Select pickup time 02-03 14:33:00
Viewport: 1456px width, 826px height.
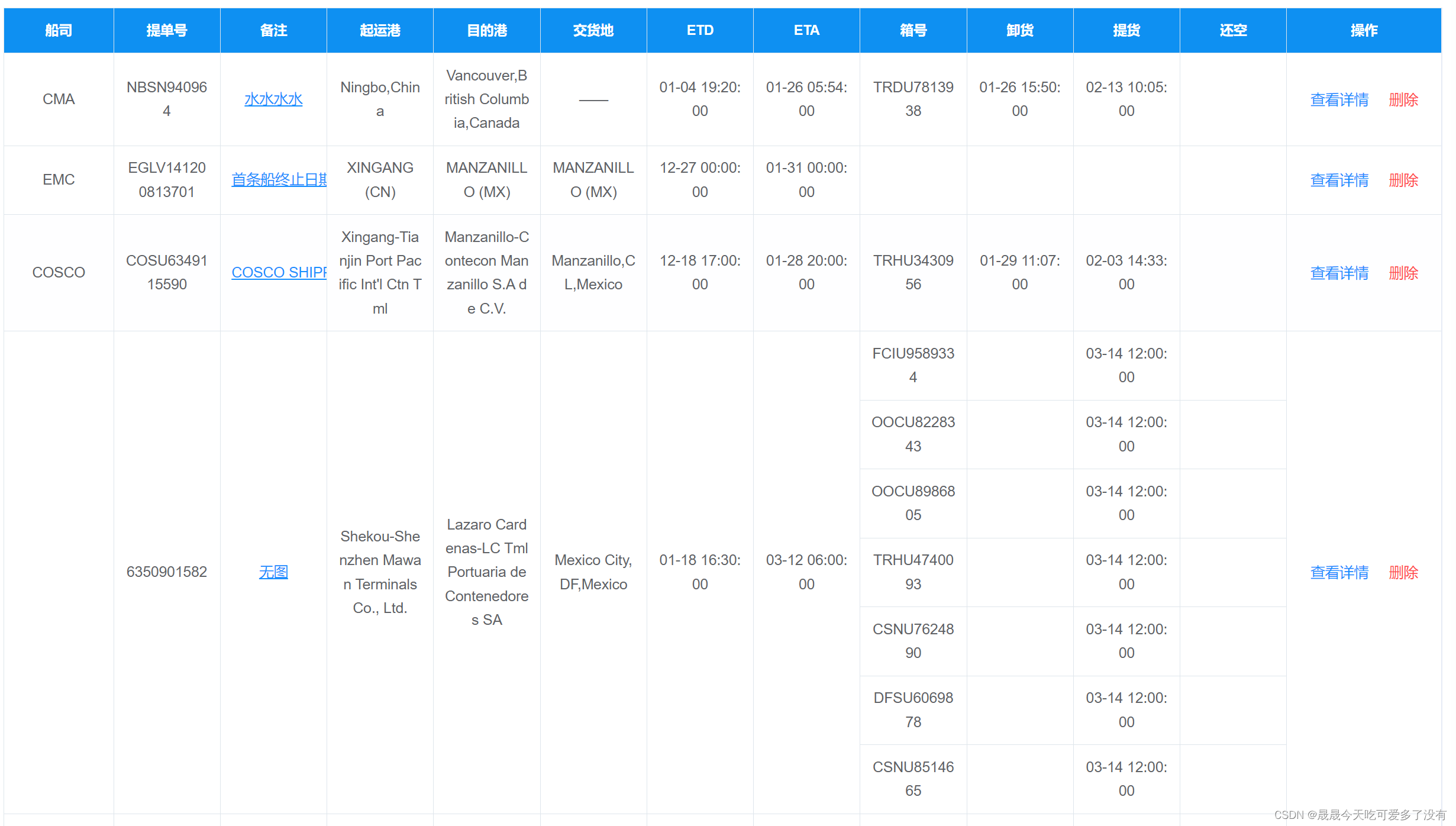(x=1126, y=272)
